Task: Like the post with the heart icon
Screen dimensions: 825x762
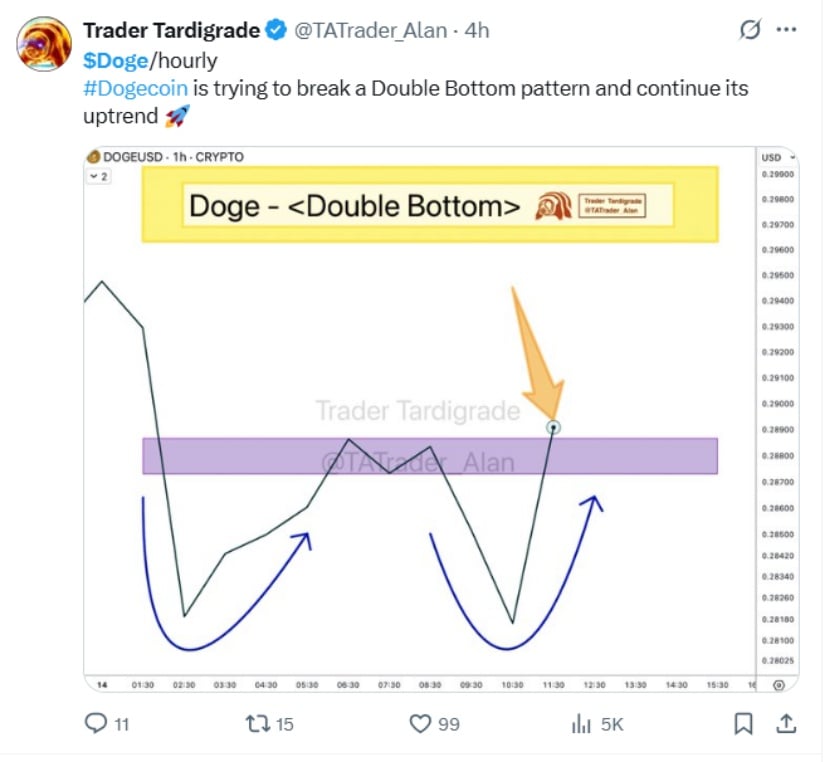Action: click(420, 724)
